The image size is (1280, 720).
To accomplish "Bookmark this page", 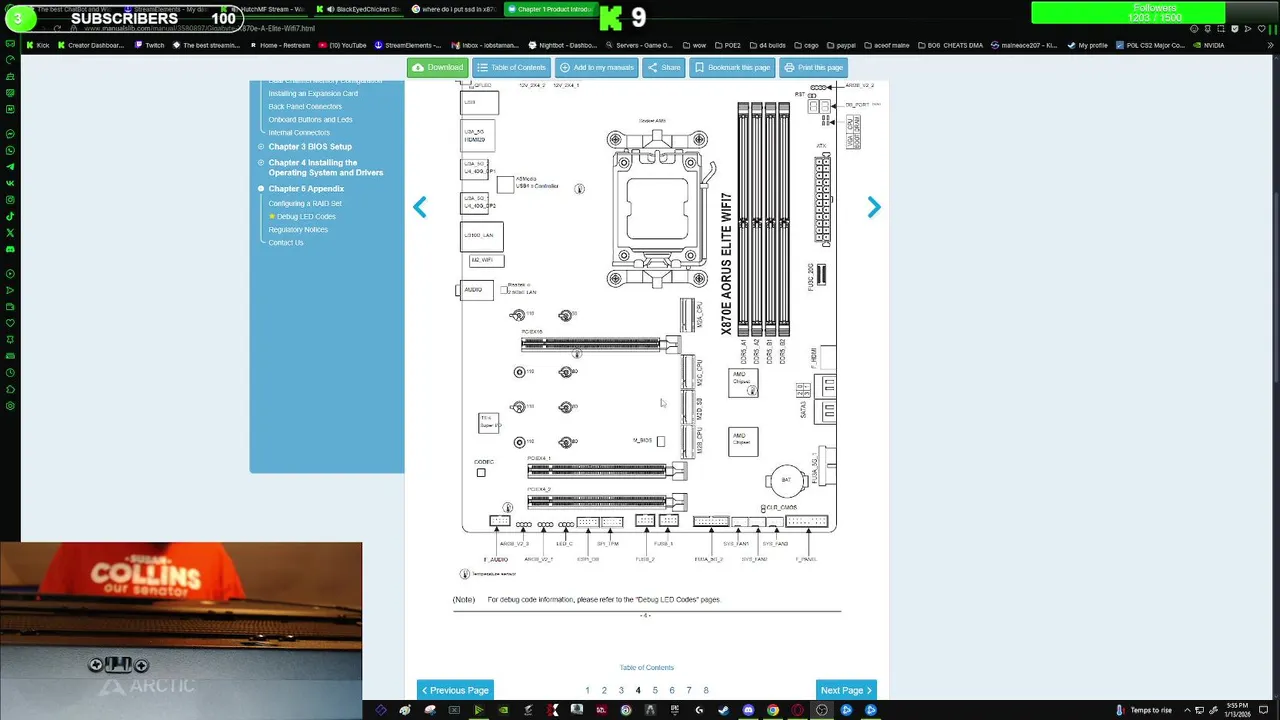I will (732, 67).
